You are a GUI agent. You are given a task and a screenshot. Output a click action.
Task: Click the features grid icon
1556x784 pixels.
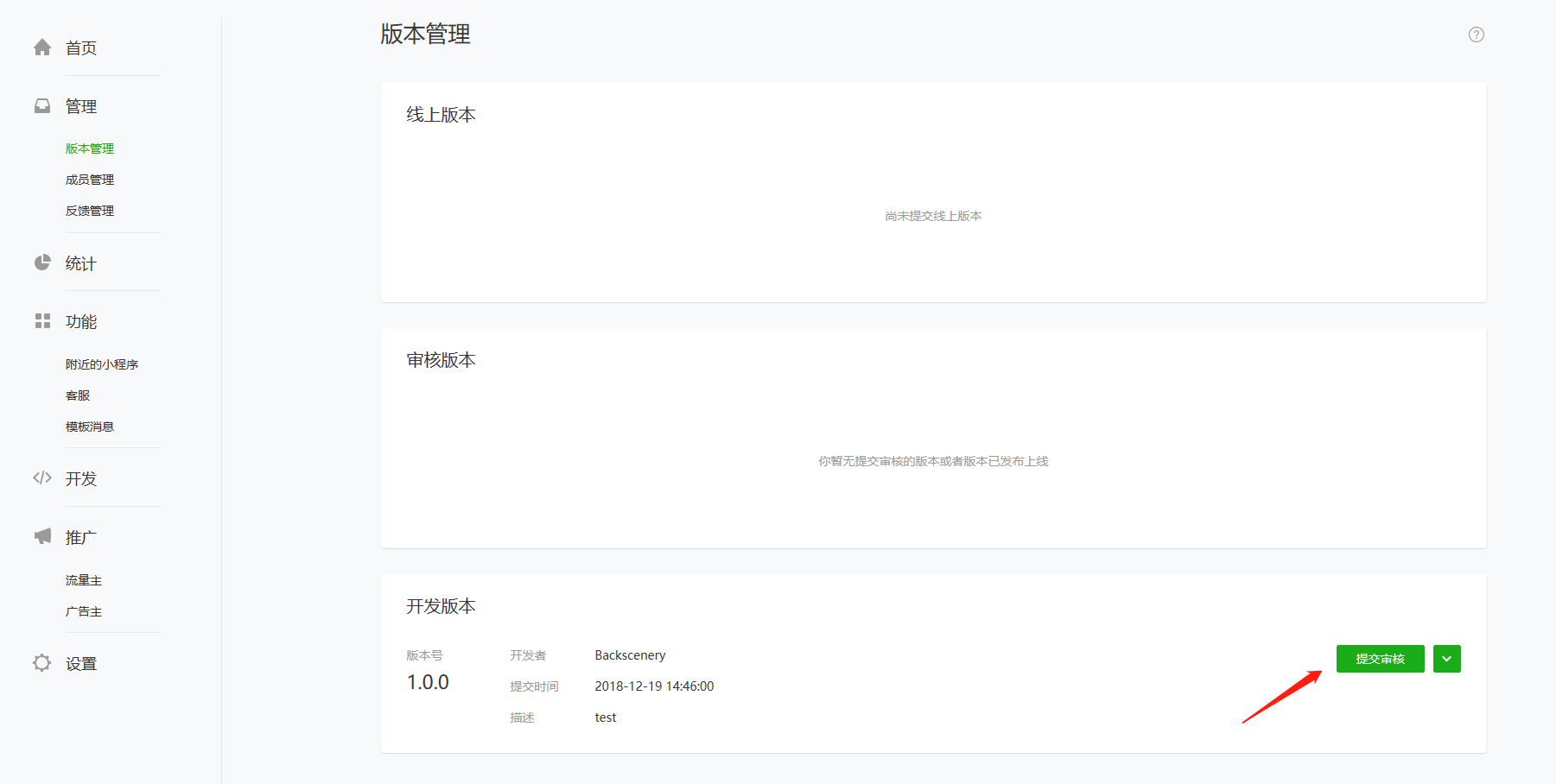pos(42,321)
